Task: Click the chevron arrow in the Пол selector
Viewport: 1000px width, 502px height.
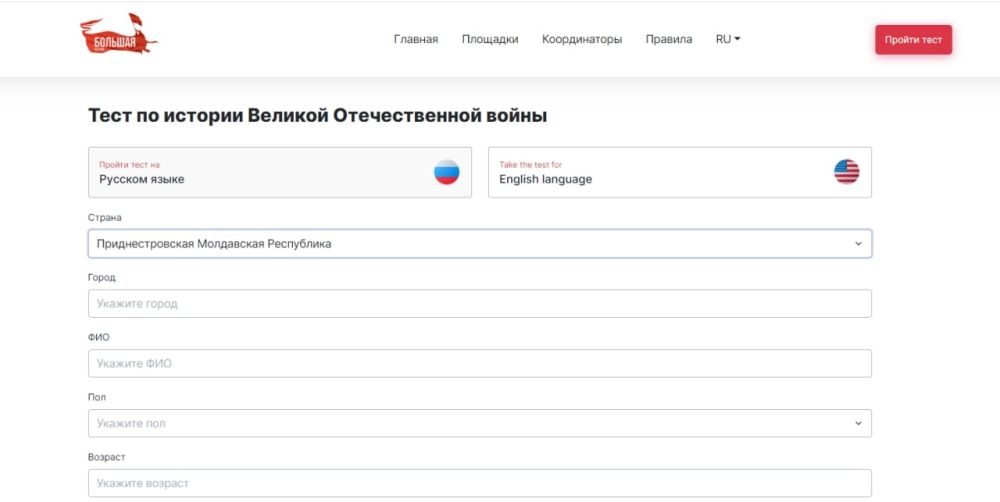Action: [x=857, y=424]
